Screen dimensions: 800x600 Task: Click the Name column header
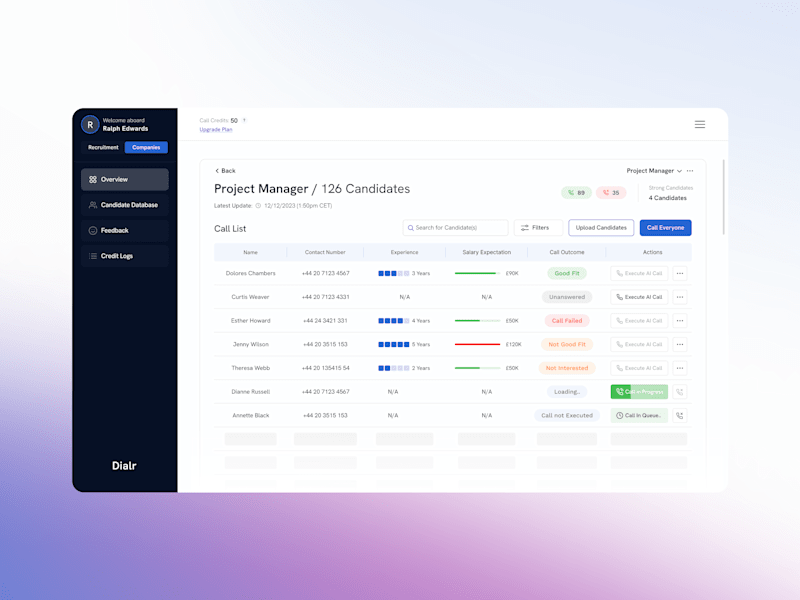click(x=251, y=253)
